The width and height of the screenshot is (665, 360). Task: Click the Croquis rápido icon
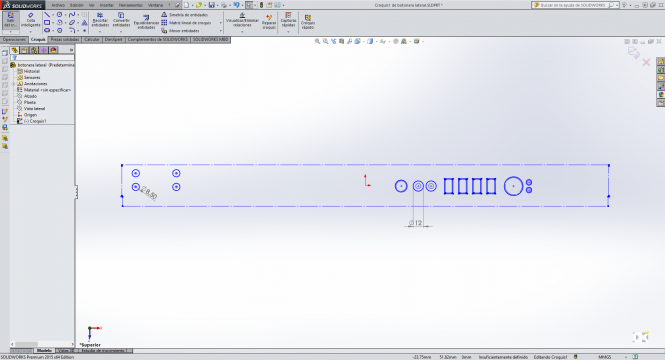click(307, 22)
